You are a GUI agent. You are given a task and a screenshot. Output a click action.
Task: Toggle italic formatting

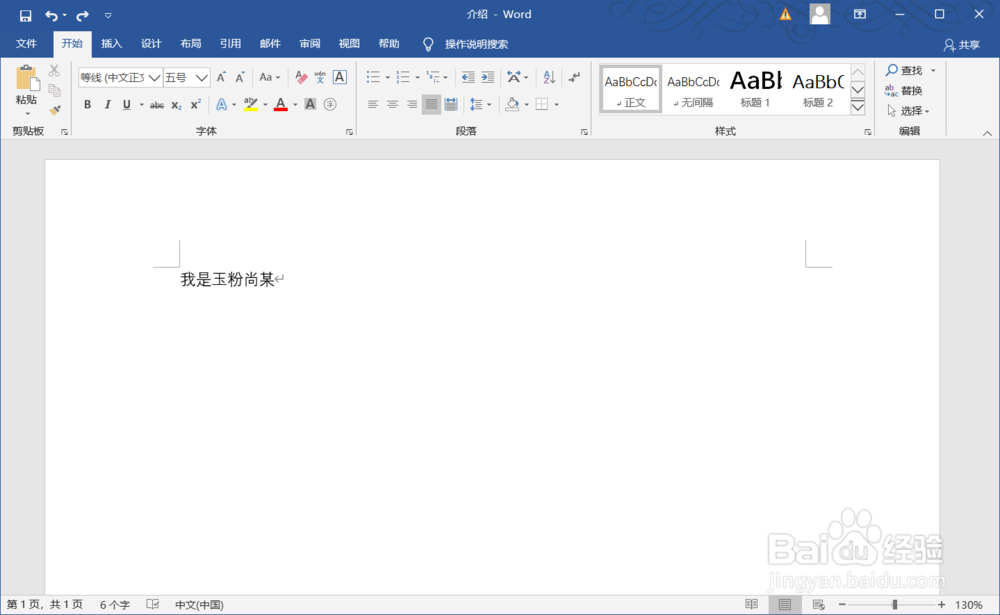point(107,104)
